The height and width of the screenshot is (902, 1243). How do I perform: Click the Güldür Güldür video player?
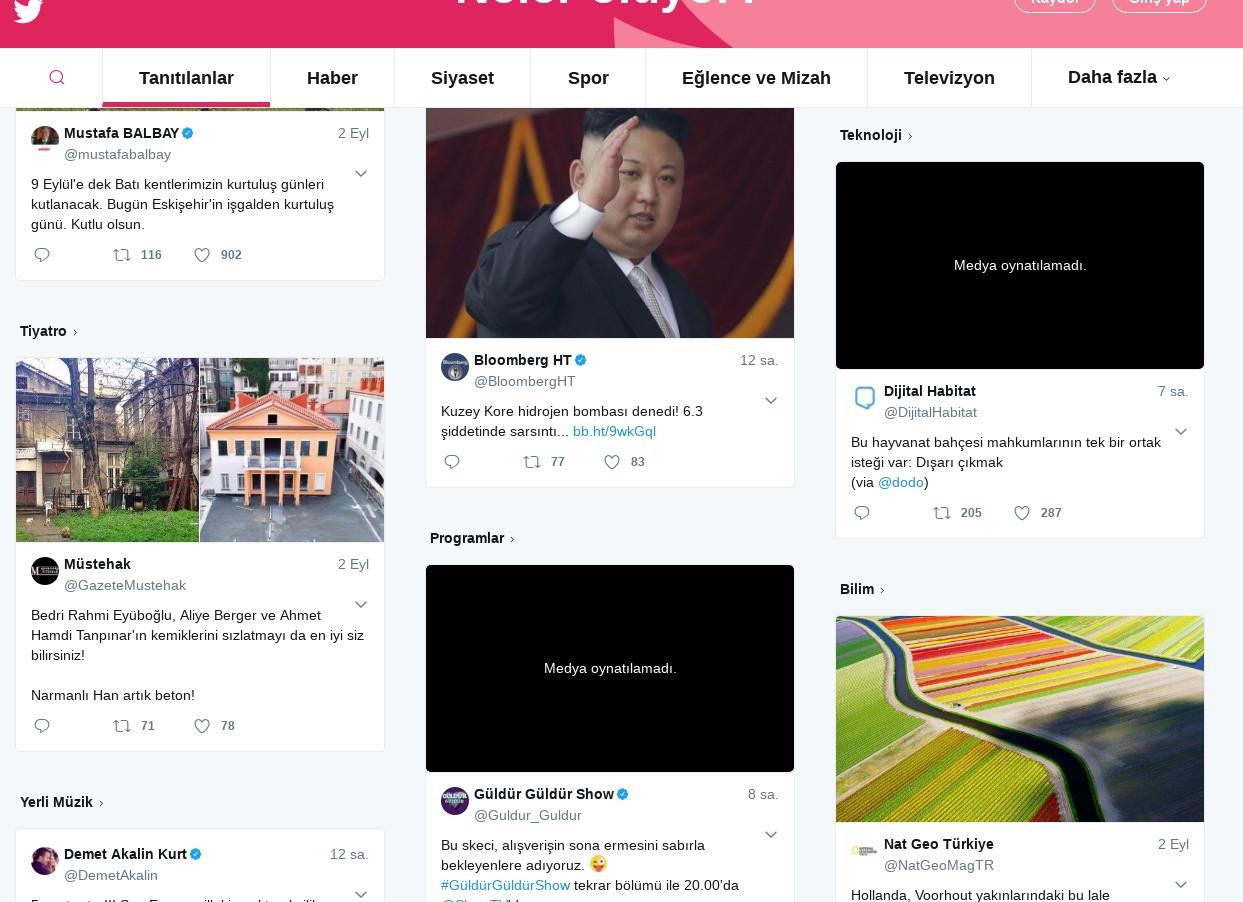(610, 668)
